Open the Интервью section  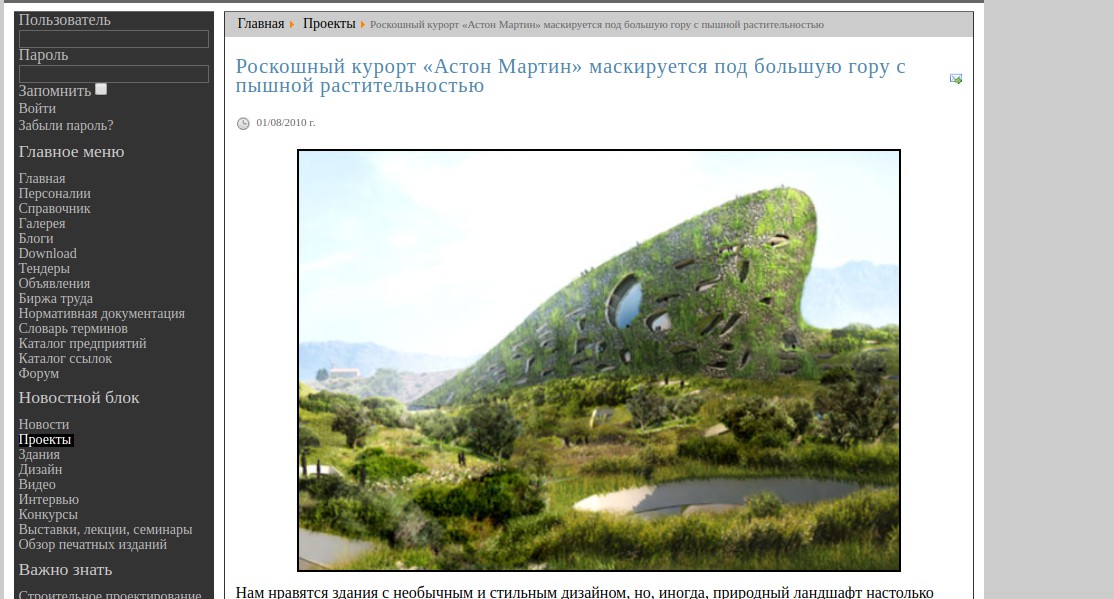(x=49, y=500)
